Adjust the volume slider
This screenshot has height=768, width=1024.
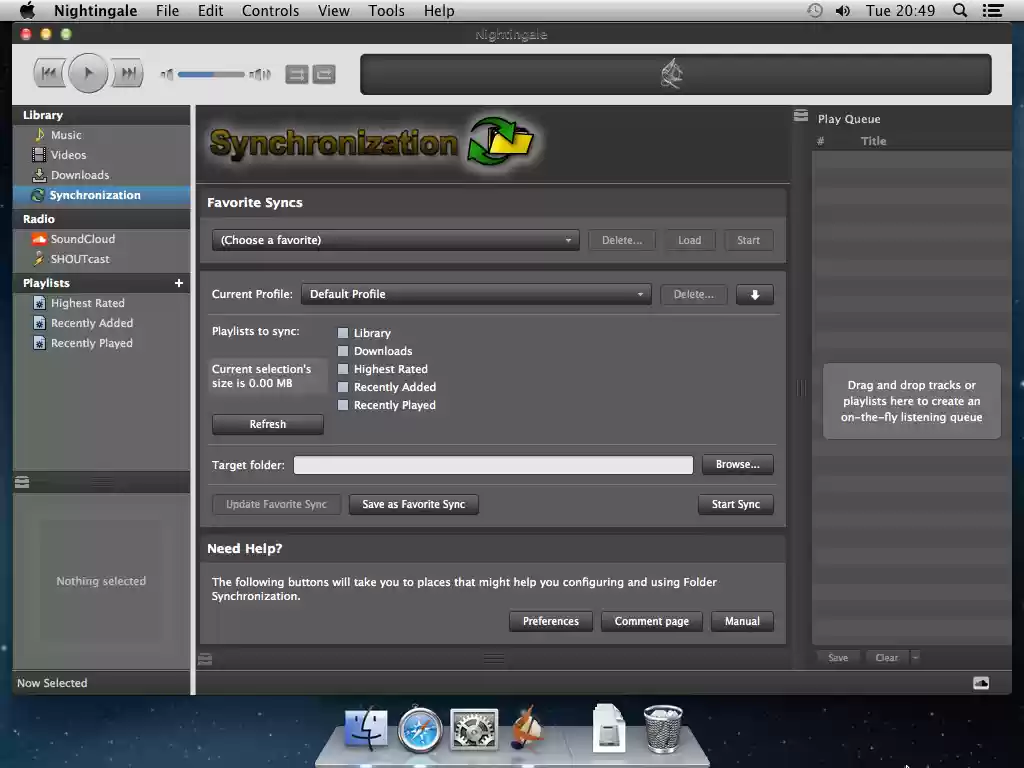point(208,73)
